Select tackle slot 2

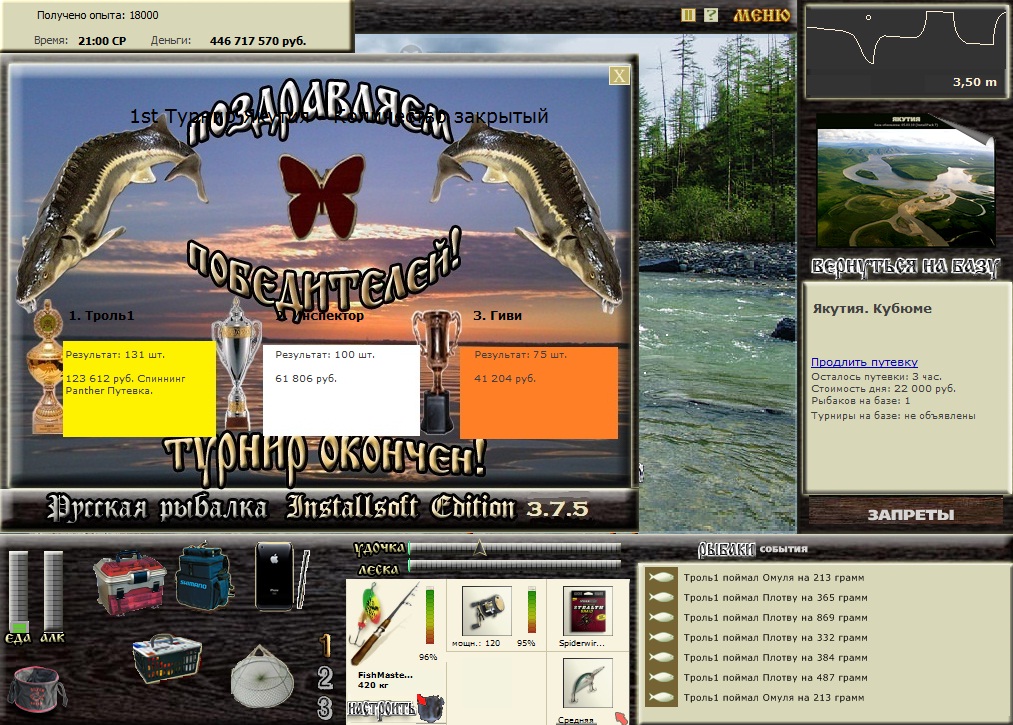[x=325, y=677]
